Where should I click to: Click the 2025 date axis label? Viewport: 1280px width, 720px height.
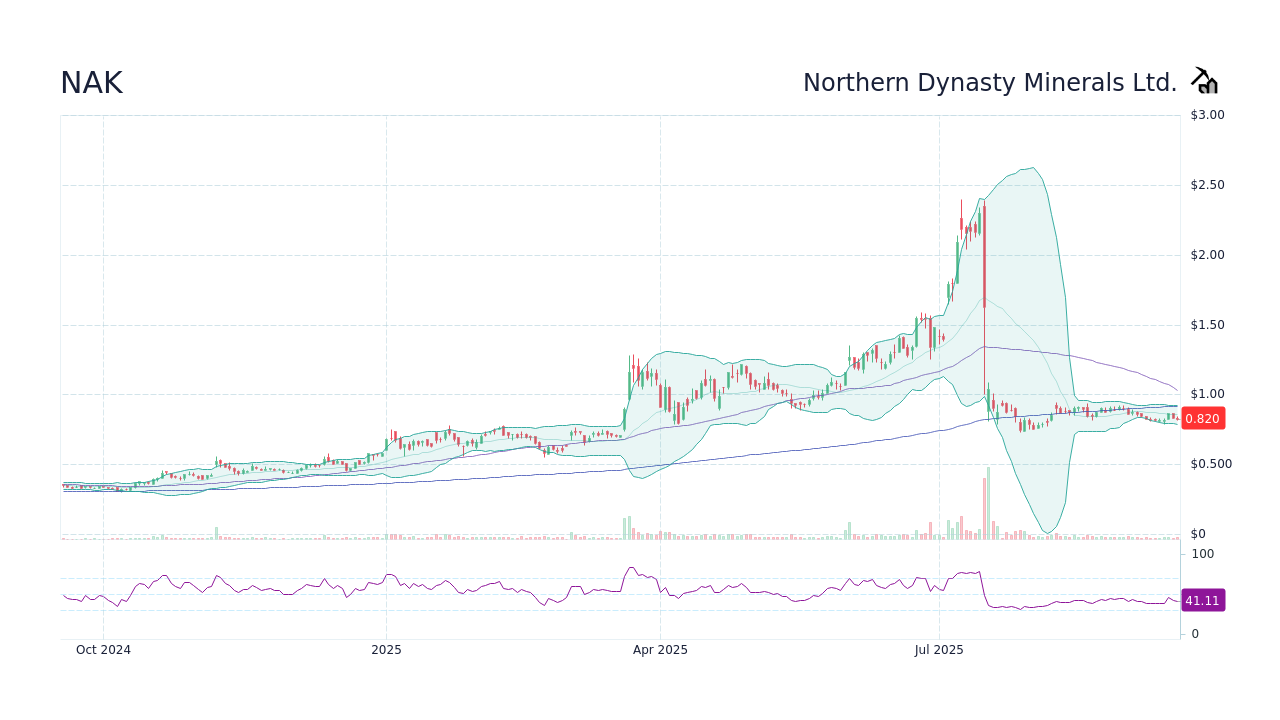(386, 650)
